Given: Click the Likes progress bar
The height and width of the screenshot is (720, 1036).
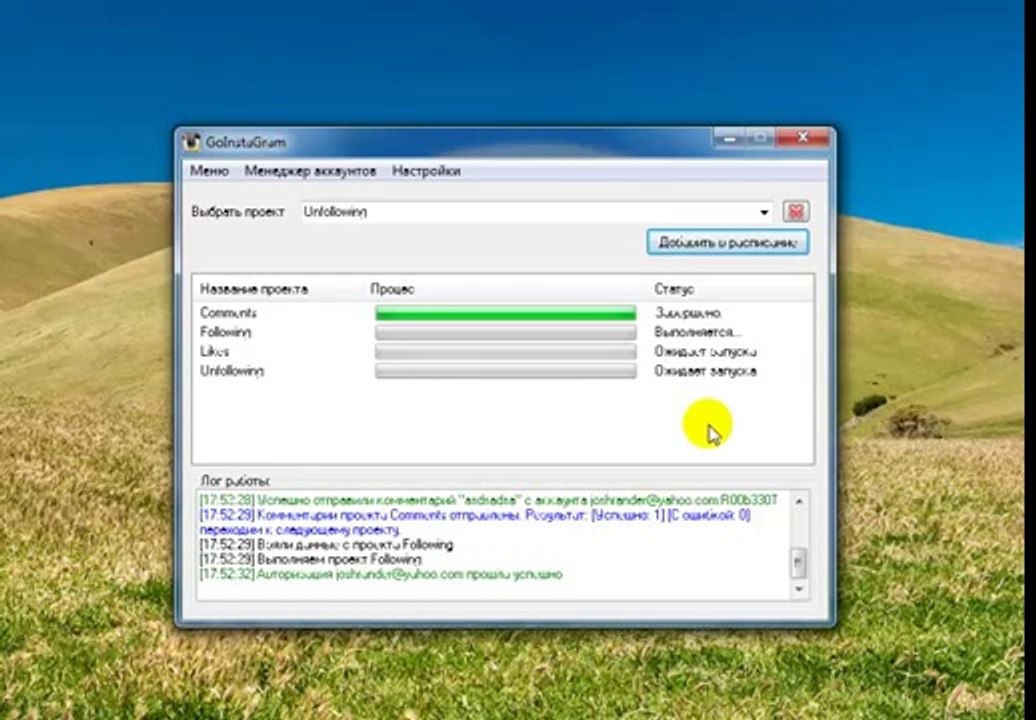Looking at the screenshot, I should coord(505,351).
